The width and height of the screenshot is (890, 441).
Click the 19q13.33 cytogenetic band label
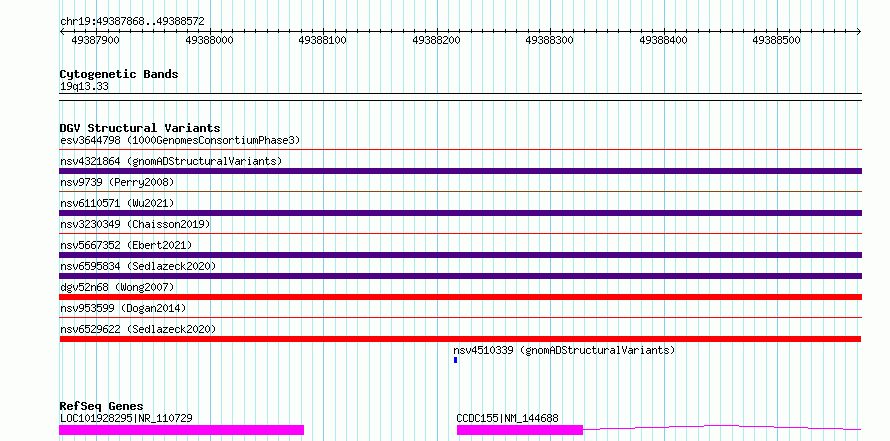tap(84, 87)
